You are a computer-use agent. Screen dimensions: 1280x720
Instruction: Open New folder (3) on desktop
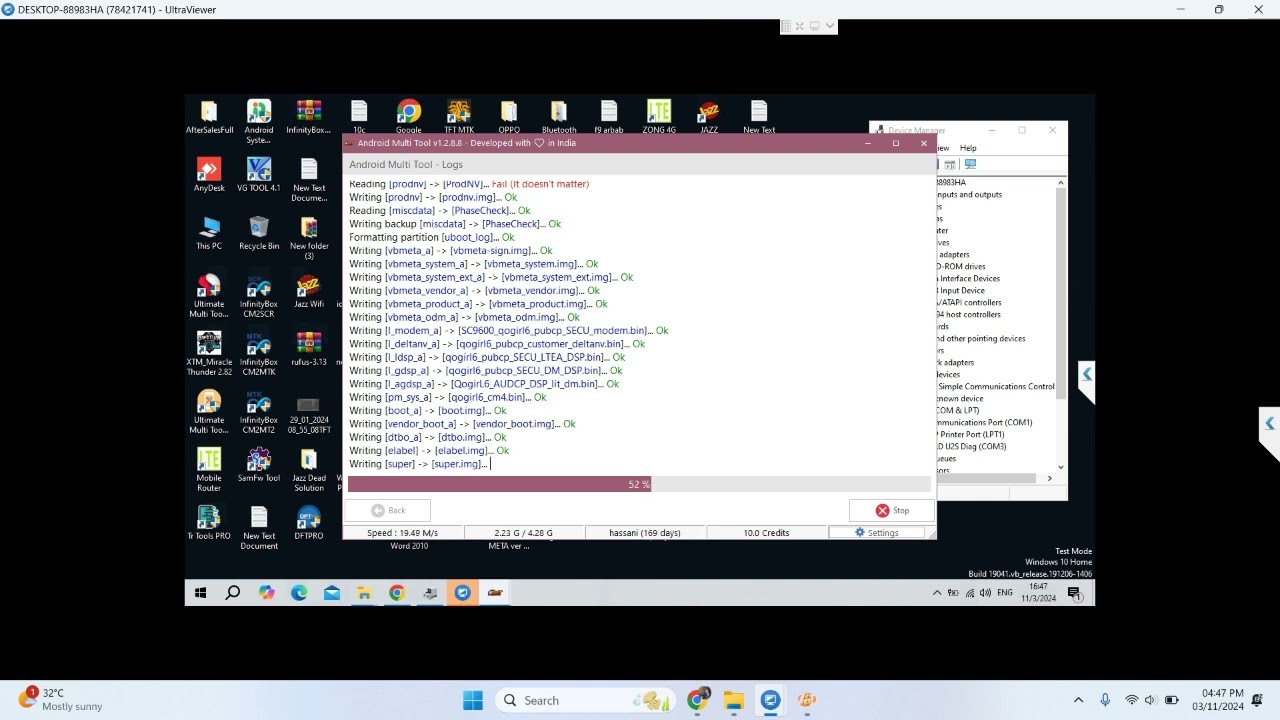309,238
